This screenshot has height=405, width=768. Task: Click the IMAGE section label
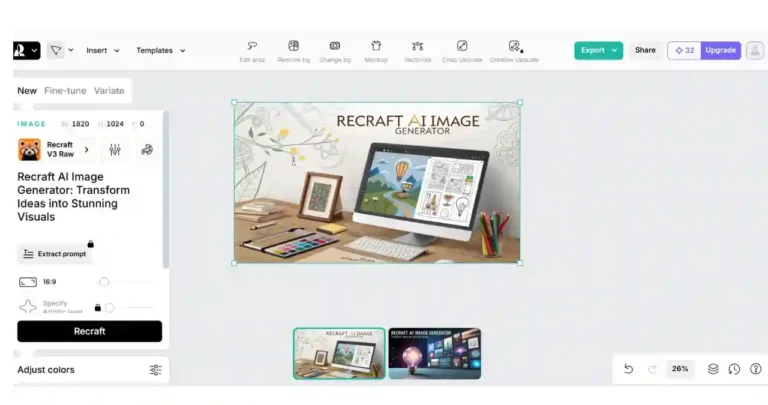coord(31,124)
